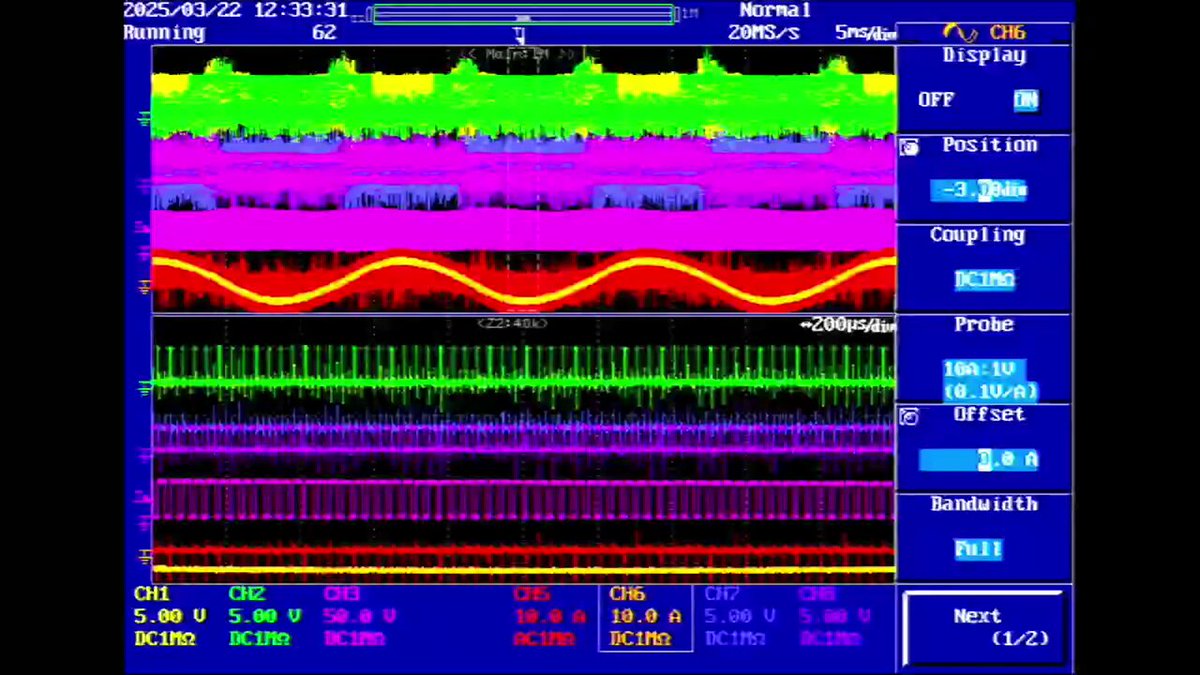Open the Bandwidth Full setting

click(978, 549)
